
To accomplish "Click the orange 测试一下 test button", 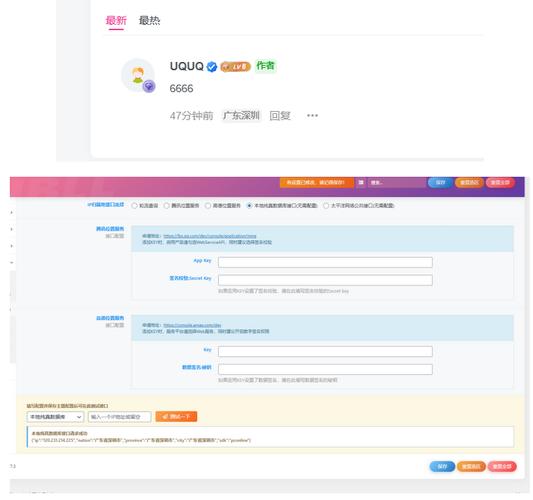I will click(176, 417).
